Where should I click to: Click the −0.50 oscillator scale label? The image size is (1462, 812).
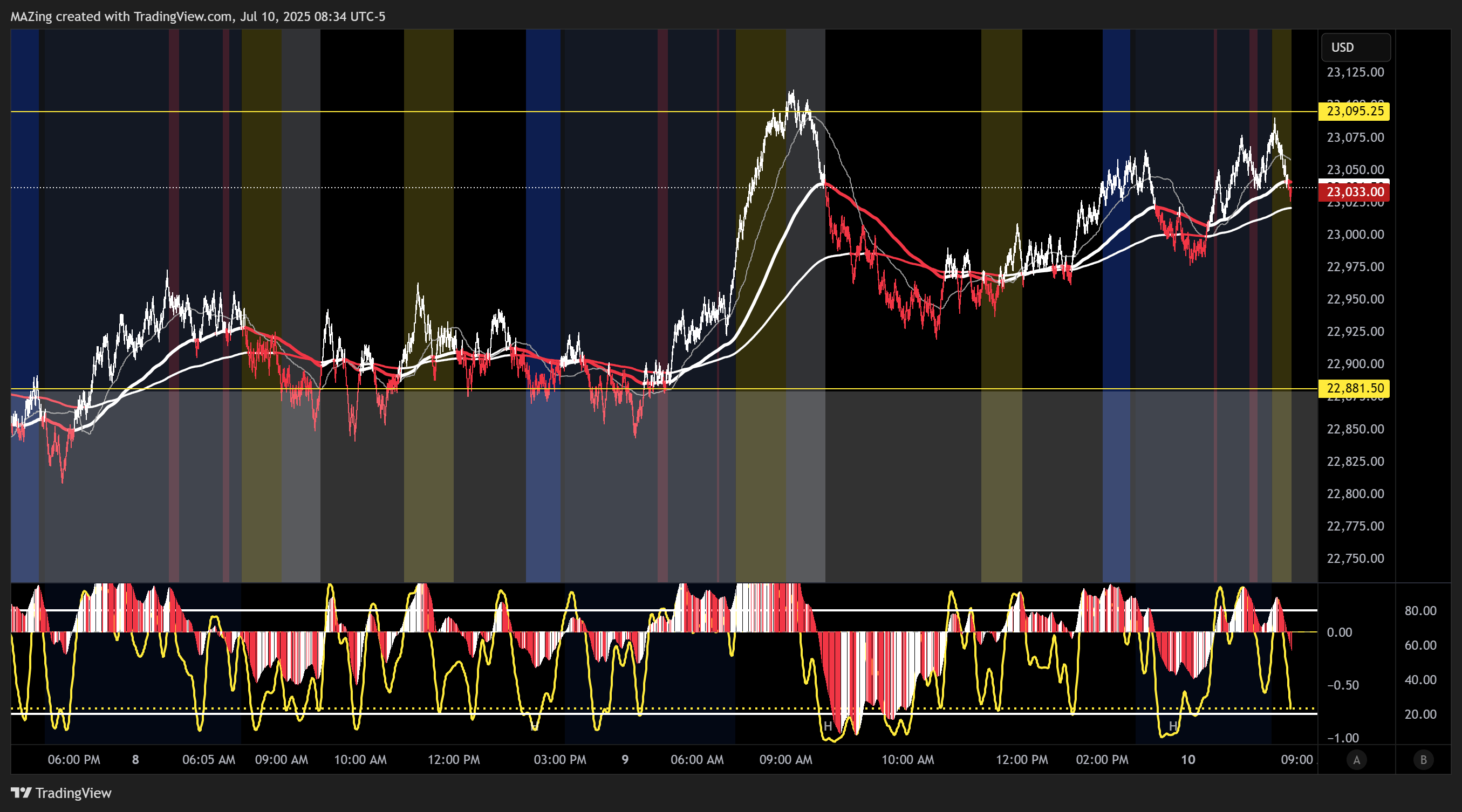point(1343,685)
